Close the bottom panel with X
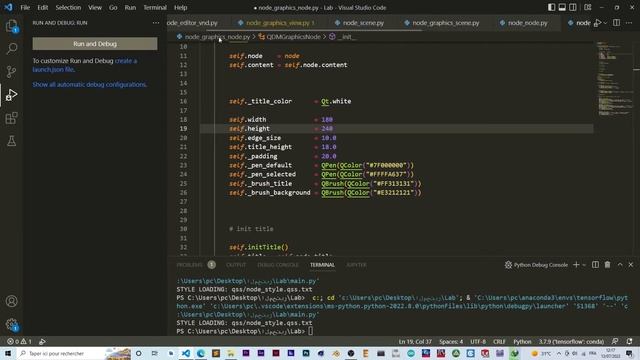The width and height of the screenshot is (640, 360). click(631, 265)
